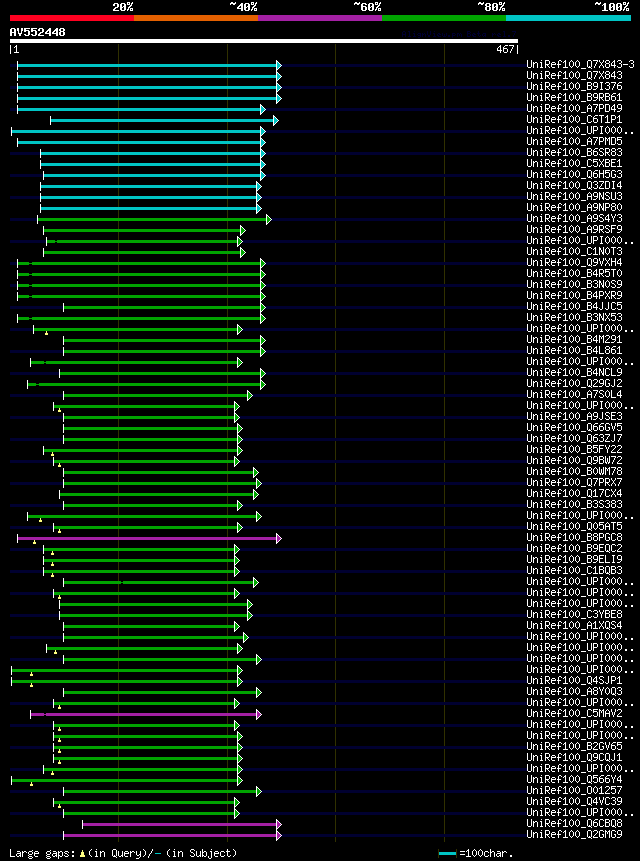
Task: Click the purple alignment bar for B8PGC8
Action: tap(149, 539)
